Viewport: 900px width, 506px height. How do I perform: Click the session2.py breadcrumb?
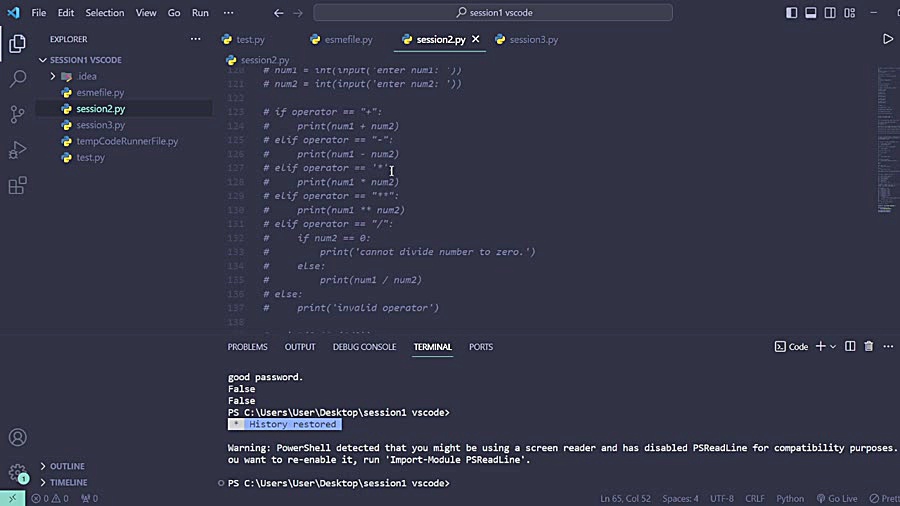[258, 60]
